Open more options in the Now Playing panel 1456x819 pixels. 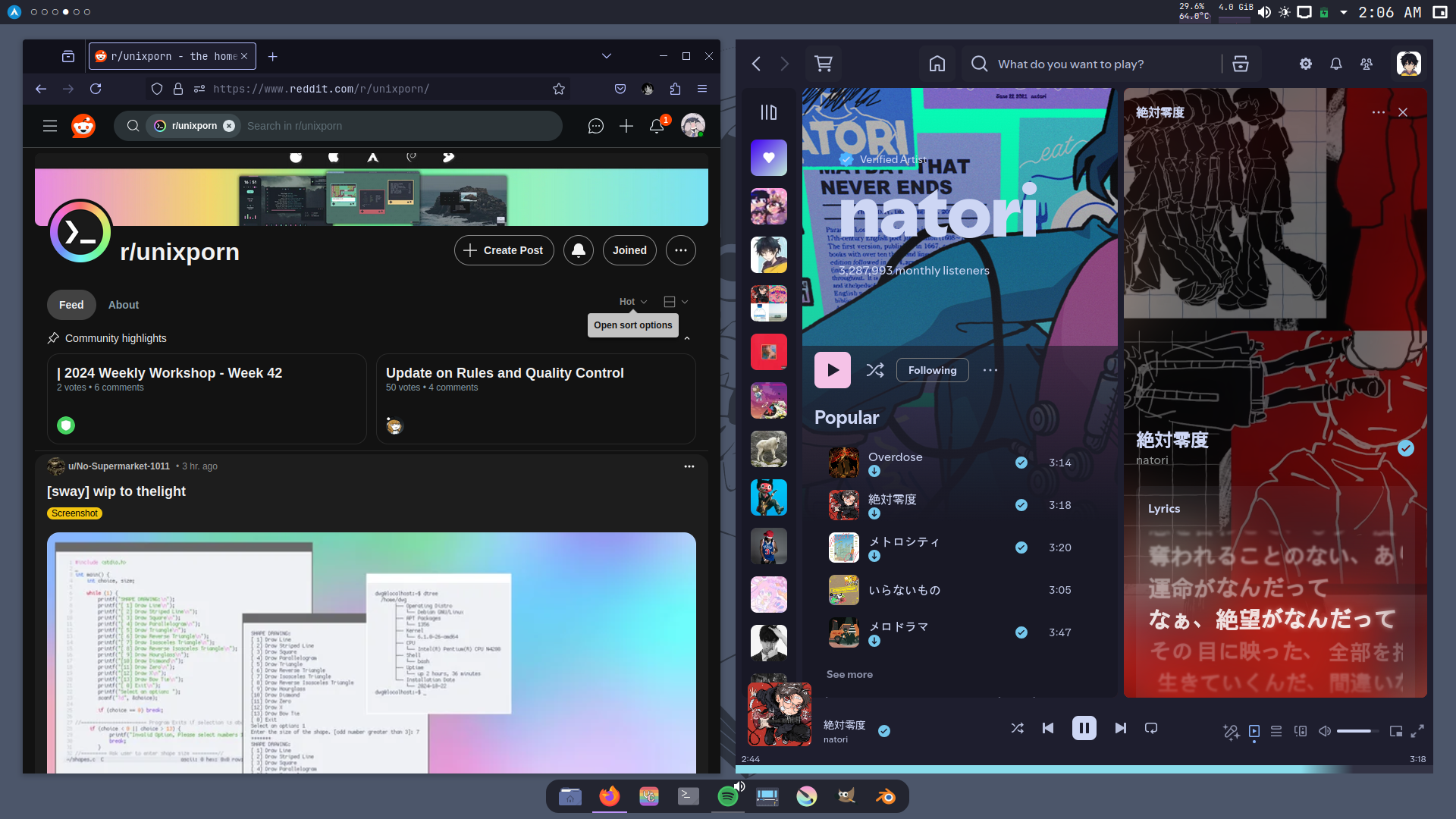(1379, 112)
